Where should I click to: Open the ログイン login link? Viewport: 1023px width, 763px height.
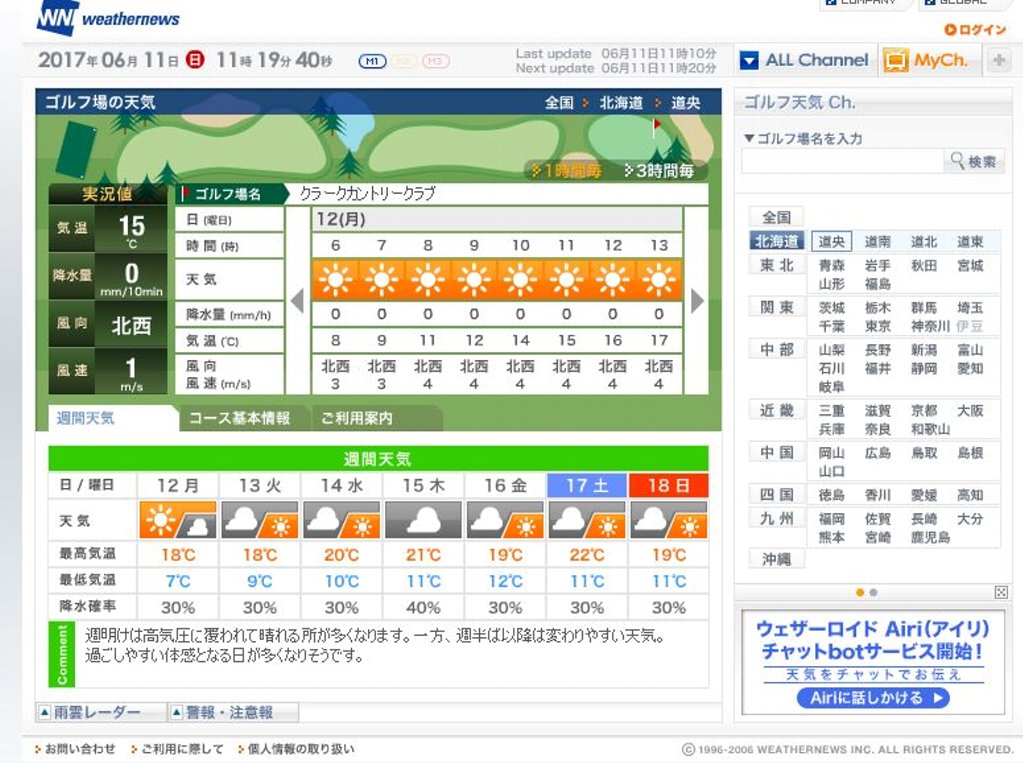975,29
